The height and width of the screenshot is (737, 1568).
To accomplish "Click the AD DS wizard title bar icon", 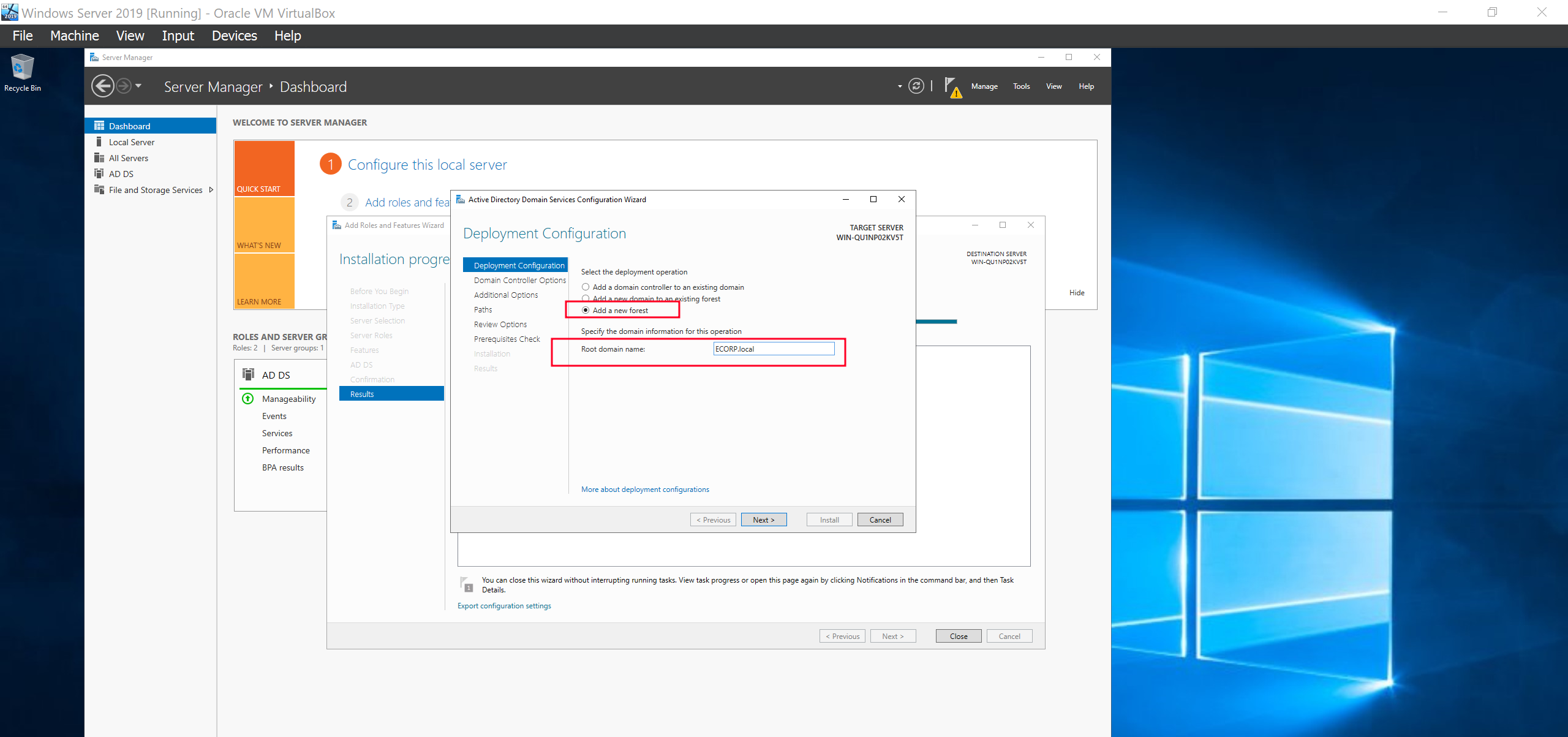I will coord(461,199).
